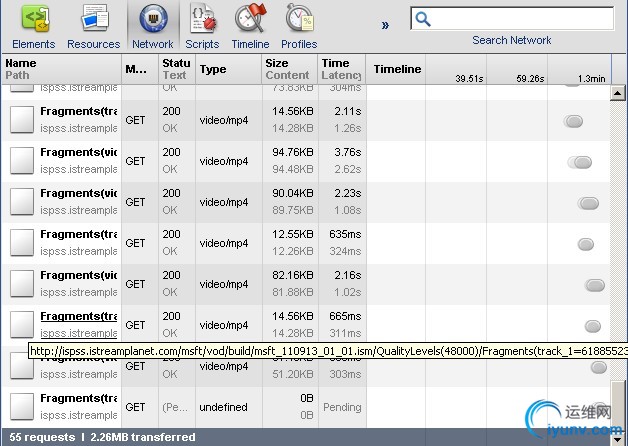The width and height of the screenshot is (628, 446).
Task: Click the 2.26MB transferred status text
Action: pos(143,437)
